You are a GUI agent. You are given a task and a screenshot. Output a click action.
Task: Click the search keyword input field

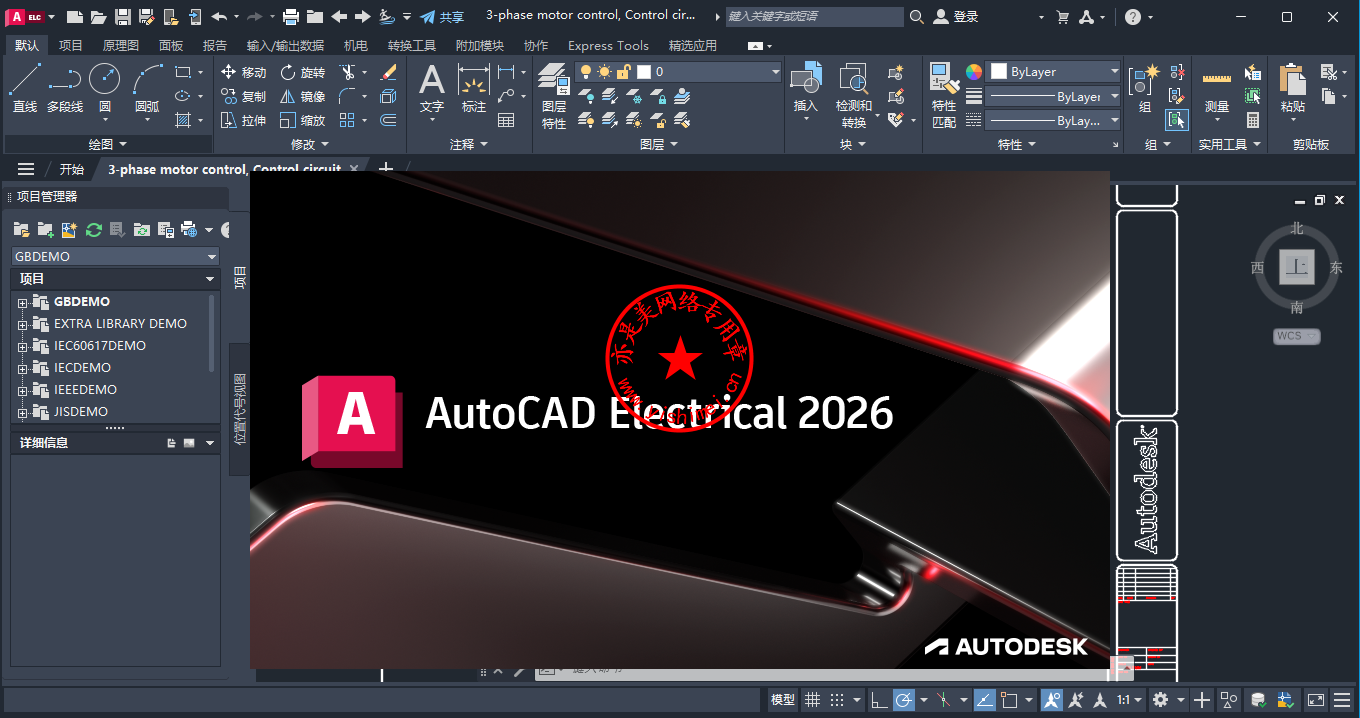click(x=815, y=17)
